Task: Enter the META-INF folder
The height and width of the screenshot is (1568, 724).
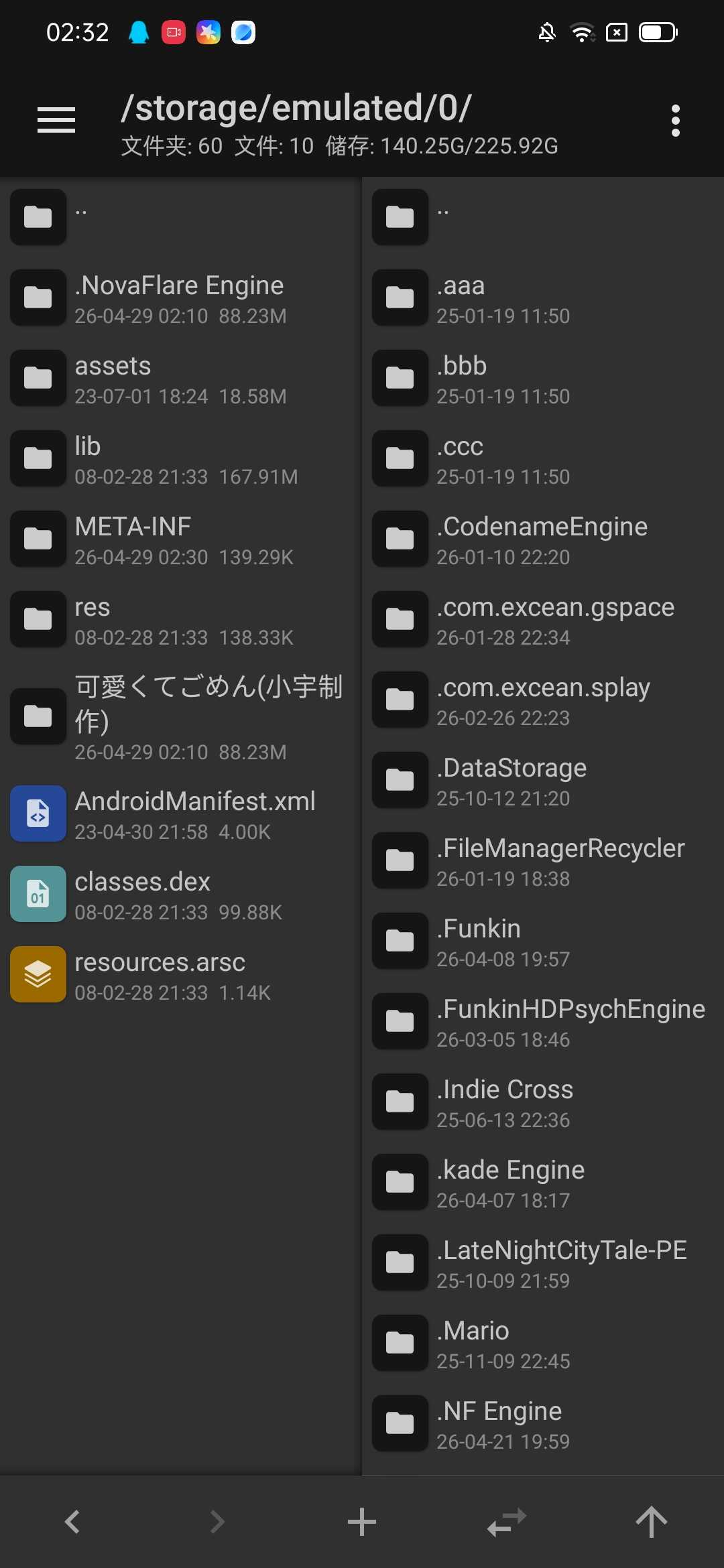Action: 133,539
